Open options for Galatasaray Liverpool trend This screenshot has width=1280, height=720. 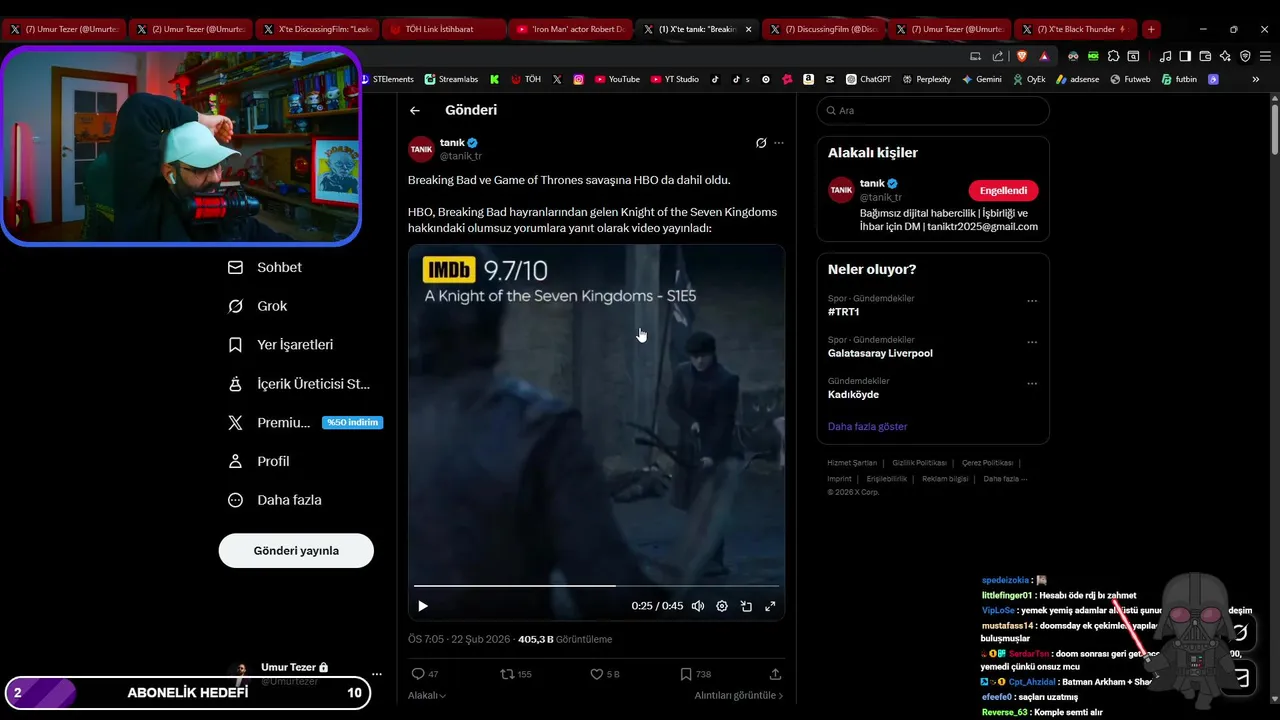[1032, 342]
